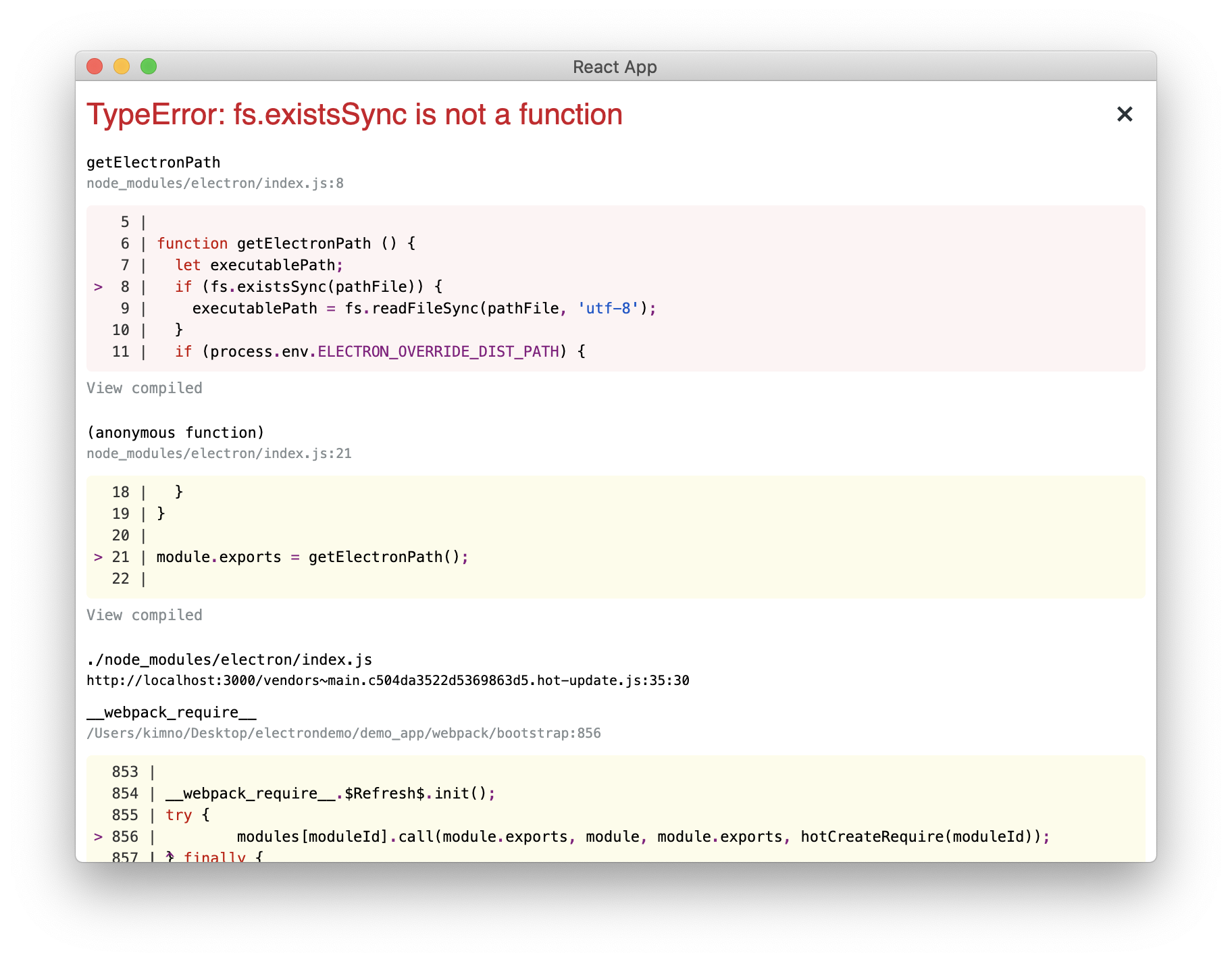Click line 9 fs.readFileSync code
Screen dimensions: 1232x962
(424, 308)
